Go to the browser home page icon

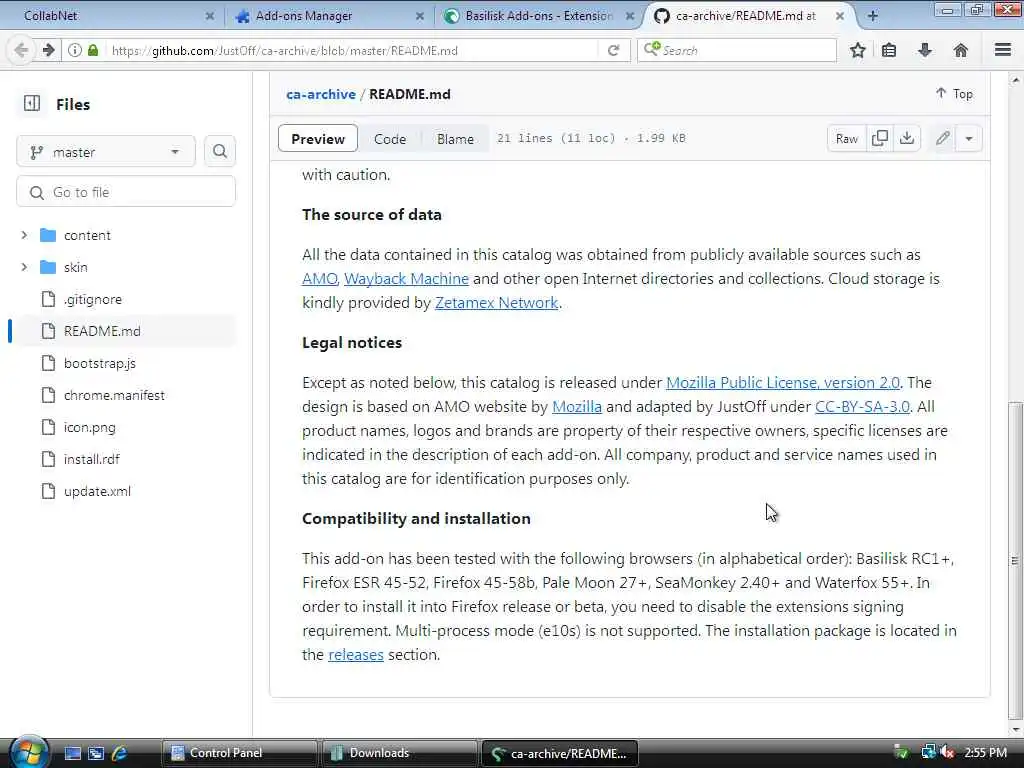(x=961, y=50)
